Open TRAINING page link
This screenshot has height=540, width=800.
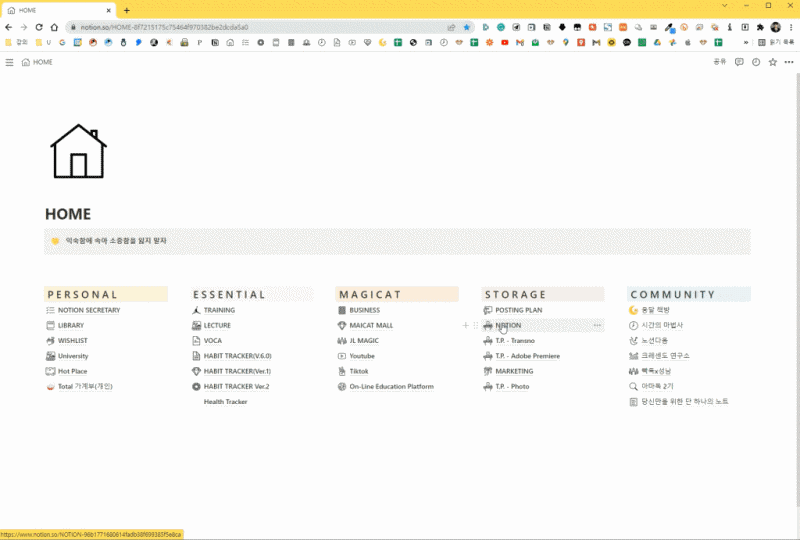click(x=219, y=310)
